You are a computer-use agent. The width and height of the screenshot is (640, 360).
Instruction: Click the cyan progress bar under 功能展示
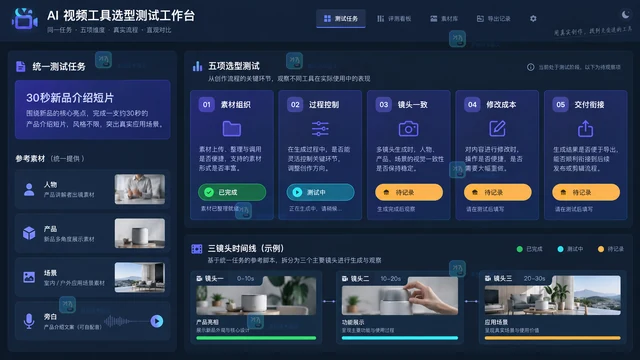click(400, 338)
